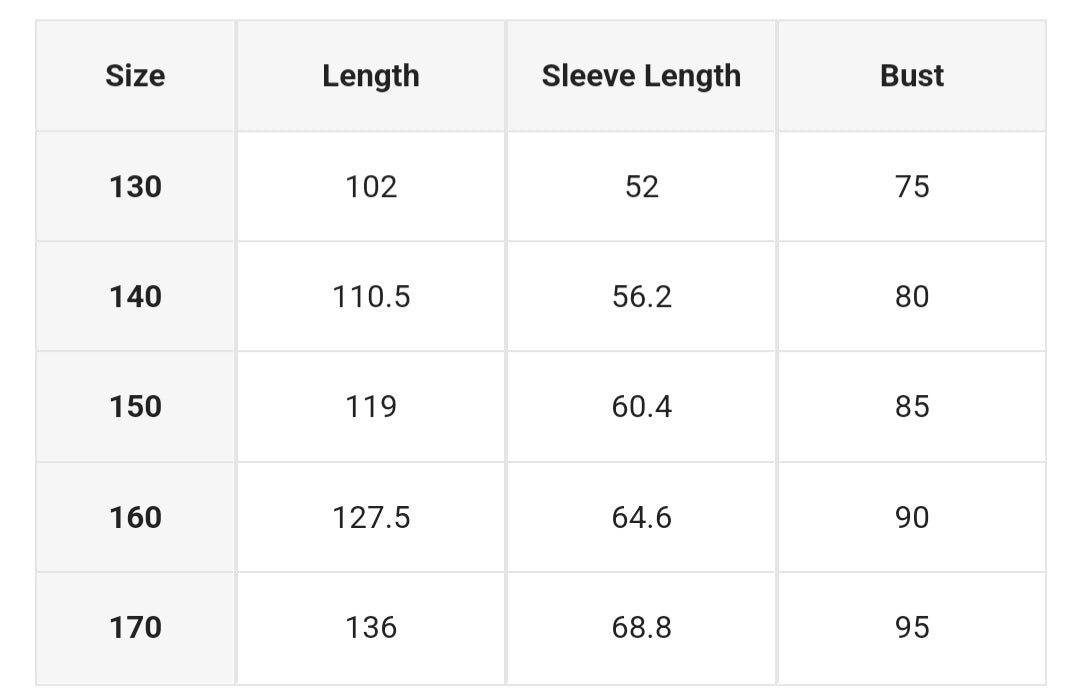Click the Sleeve Length column header
Viewport: 1080px width, 696px height.
click(641, 76)
